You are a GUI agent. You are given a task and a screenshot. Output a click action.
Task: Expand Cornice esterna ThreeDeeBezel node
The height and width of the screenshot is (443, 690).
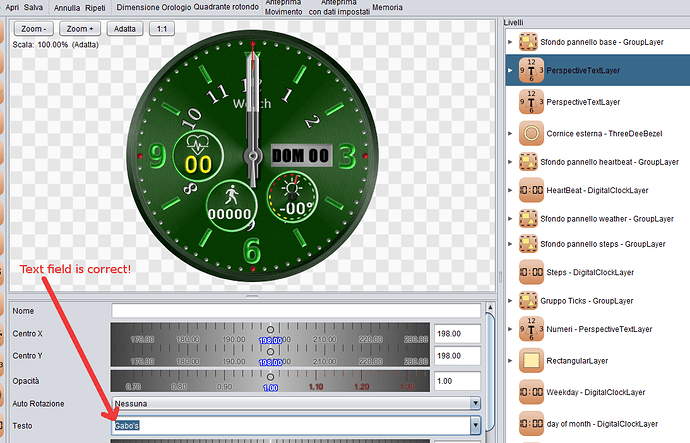tap(510, 133)
